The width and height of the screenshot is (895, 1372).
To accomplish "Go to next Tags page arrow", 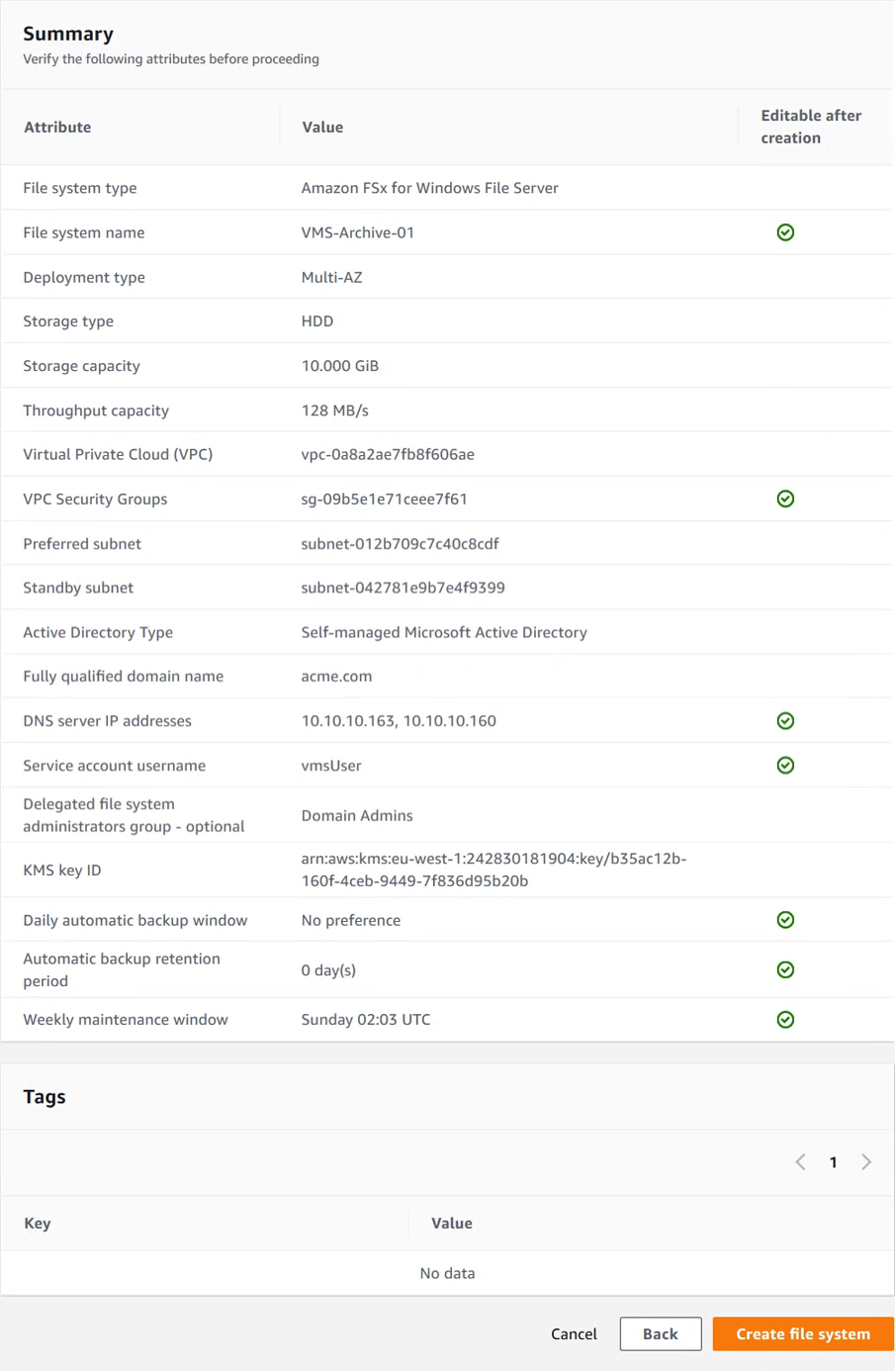I will point(866,1162).
